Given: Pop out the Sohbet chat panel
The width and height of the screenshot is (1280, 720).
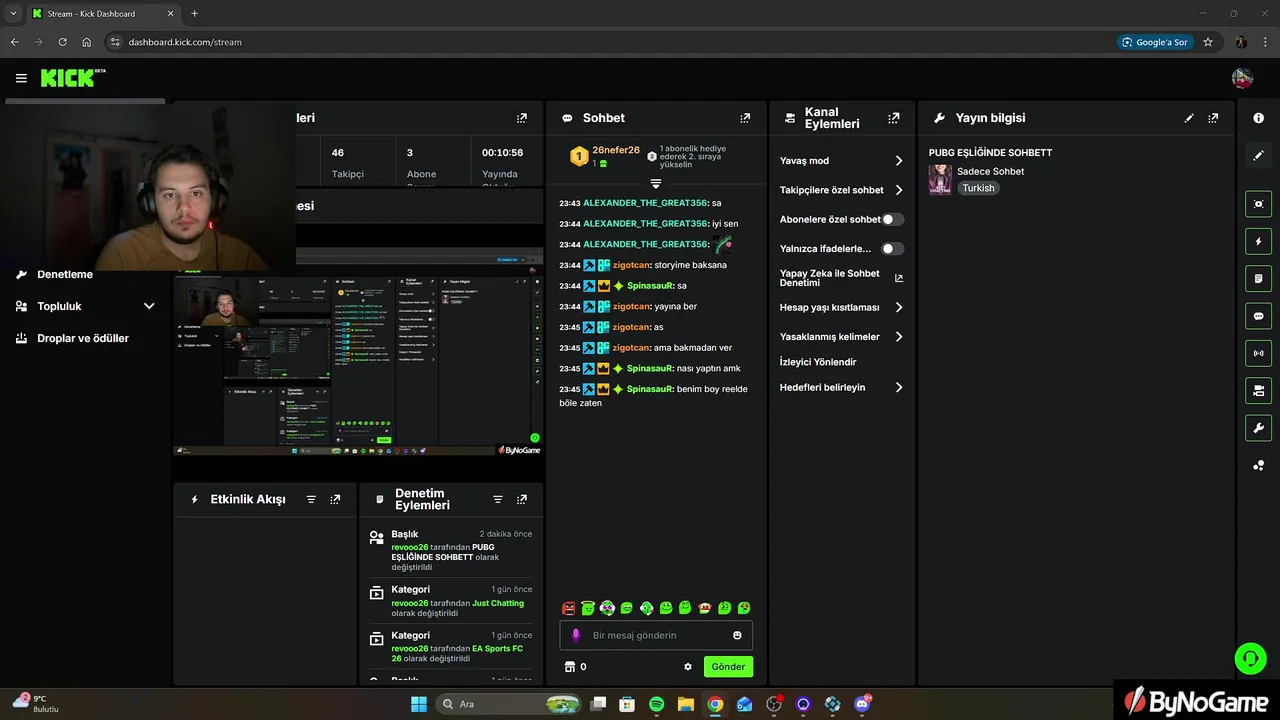Looking at the screenshot, I should (745, 118).
